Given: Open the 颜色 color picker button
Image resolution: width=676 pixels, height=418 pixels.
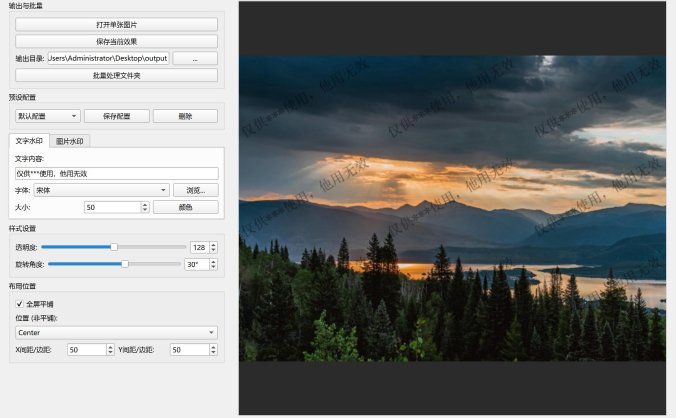Looking at the screenshot, I should pos(186,207).
